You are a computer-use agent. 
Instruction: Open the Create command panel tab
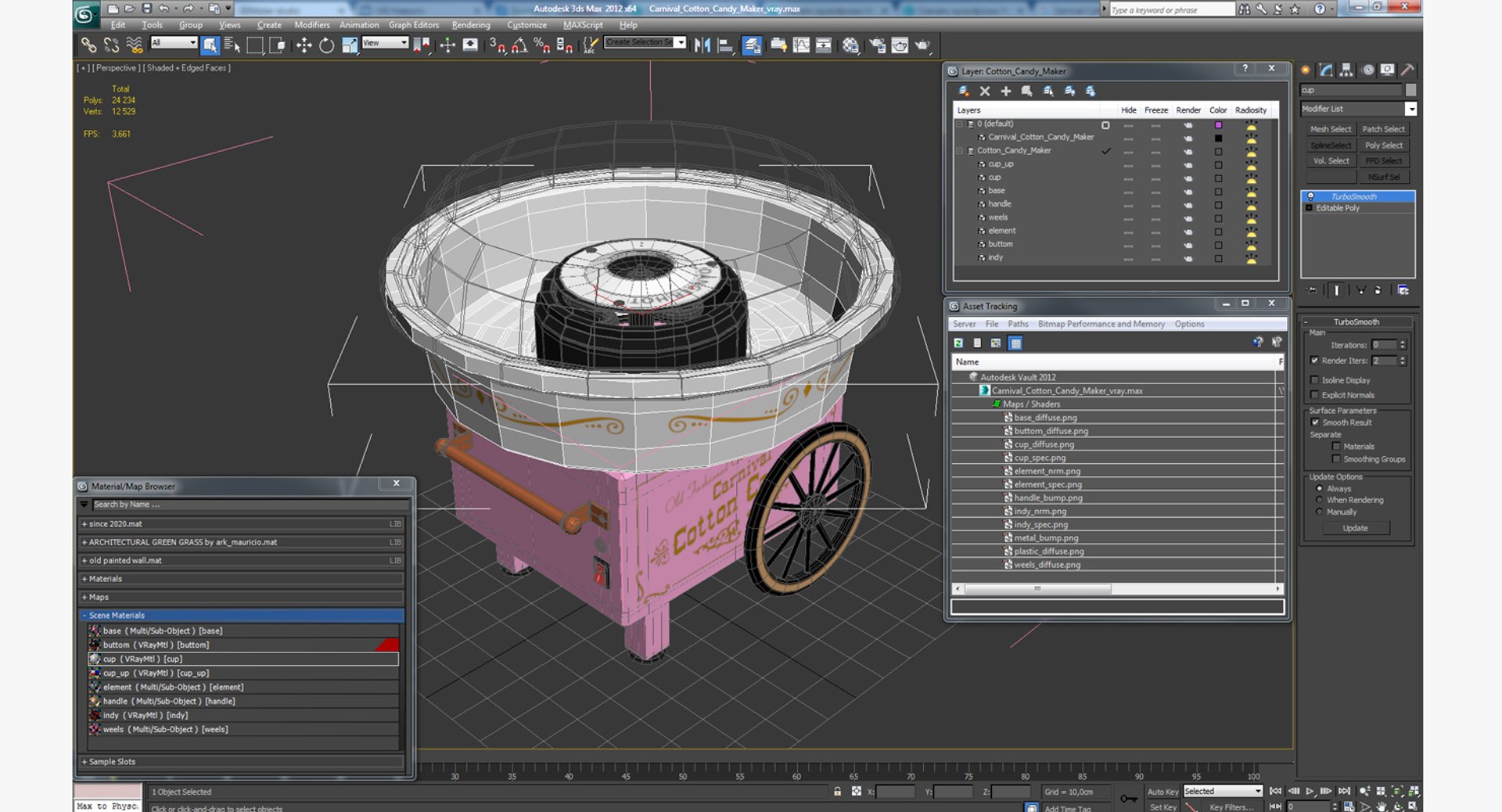[1306, 70]
